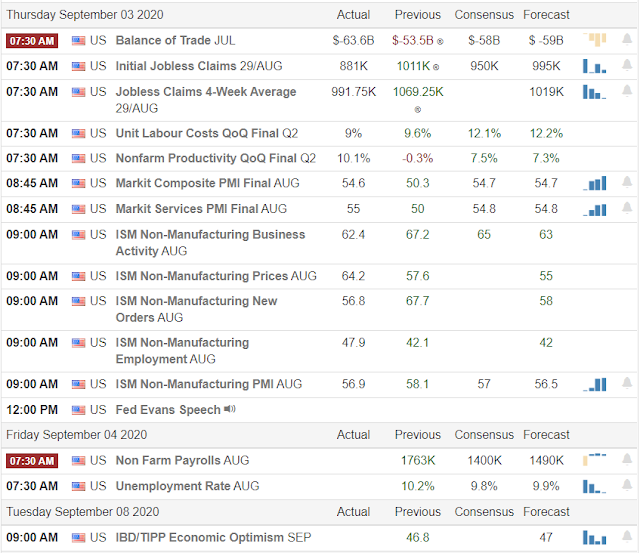
Task: Open Unit Labour Costs QoQ Final link
Action: click(207, 133)
